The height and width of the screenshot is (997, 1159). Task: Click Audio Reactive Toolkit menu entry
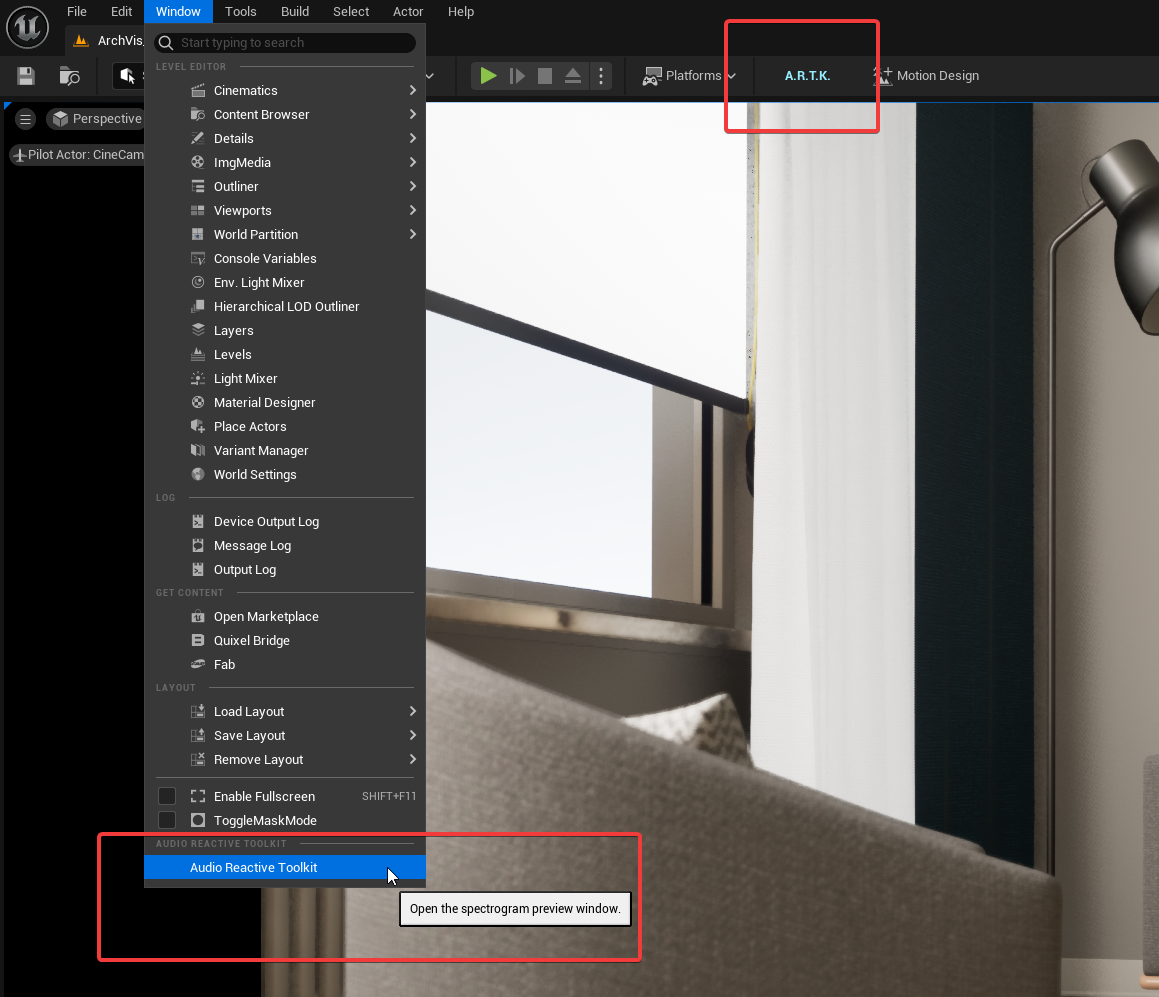coord(285,868)
